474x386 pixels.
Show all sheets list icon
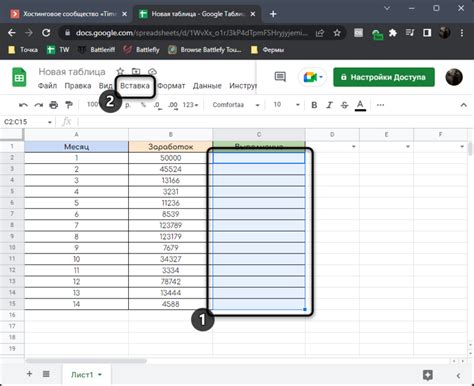pos(46,374)
